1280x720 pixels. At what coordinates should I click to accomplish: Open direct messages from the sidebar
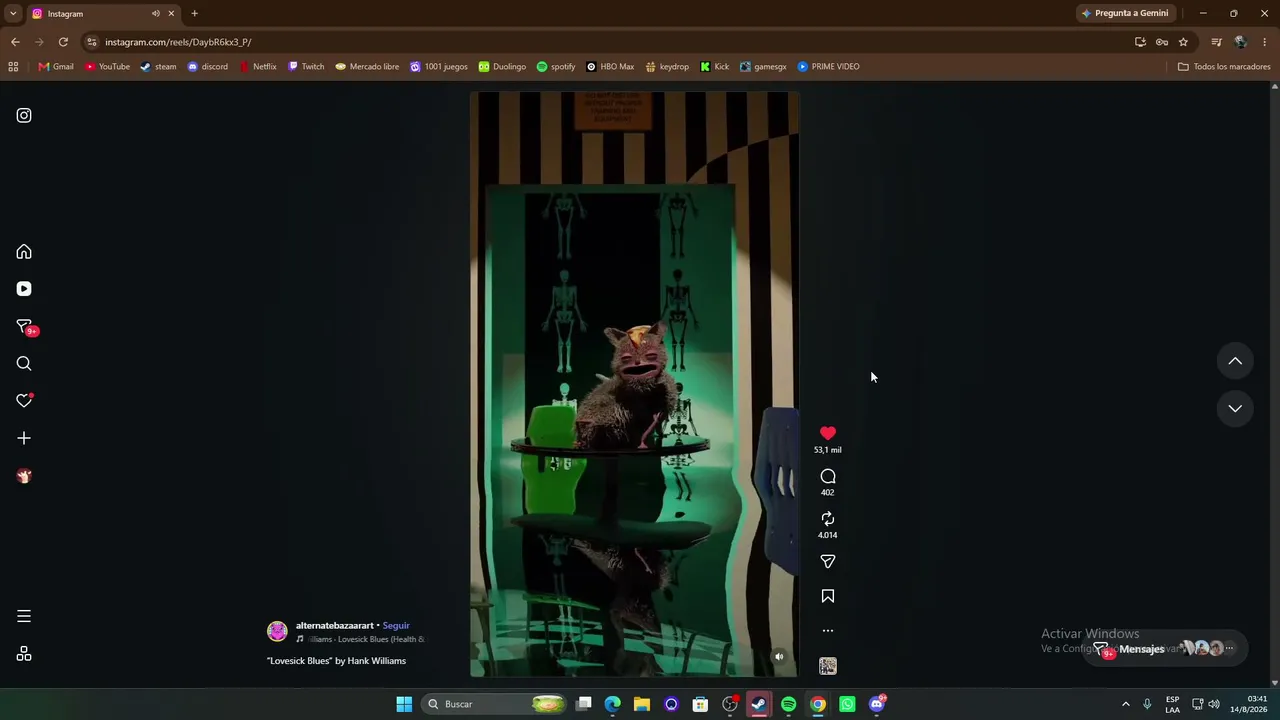point(24,327)
